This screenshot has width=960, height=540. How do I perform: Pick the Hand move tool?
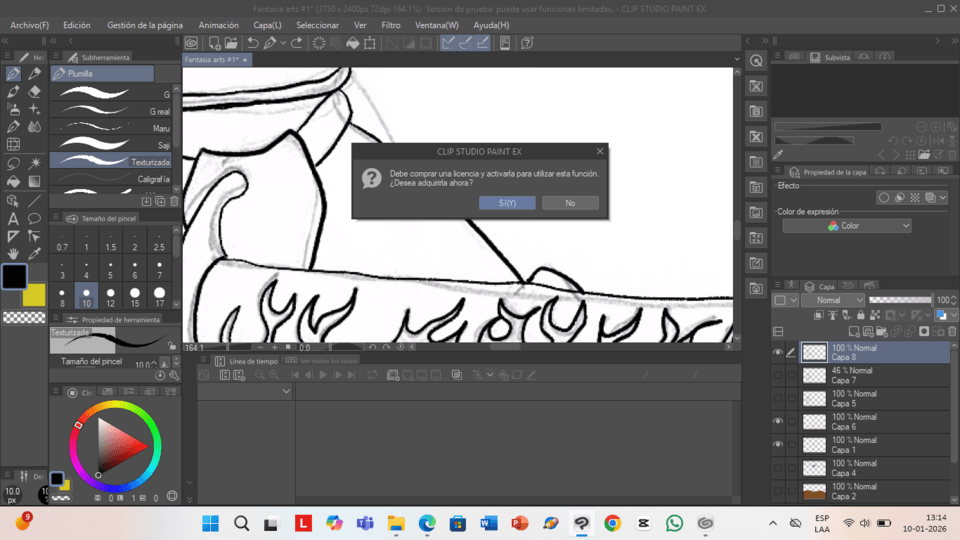coord(13,254)
